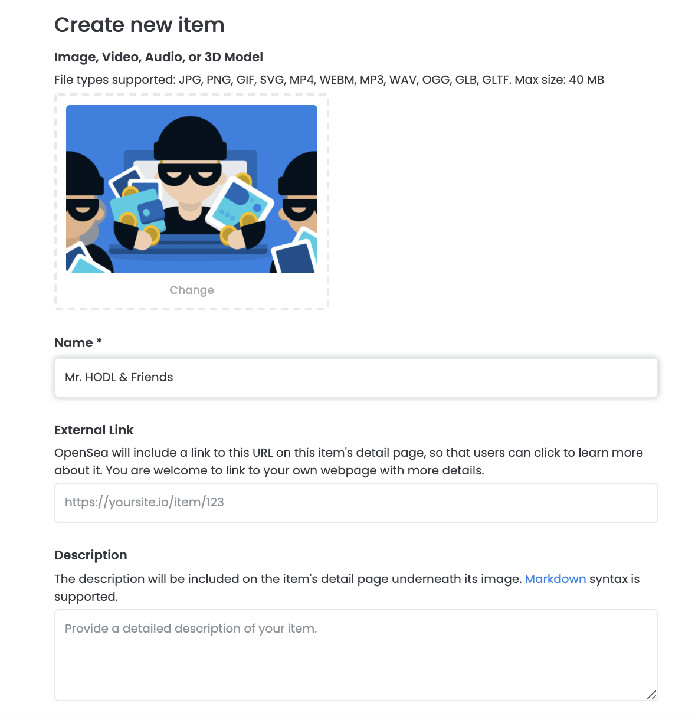
Task: Click the Description box resize handle
Action: 651,693
